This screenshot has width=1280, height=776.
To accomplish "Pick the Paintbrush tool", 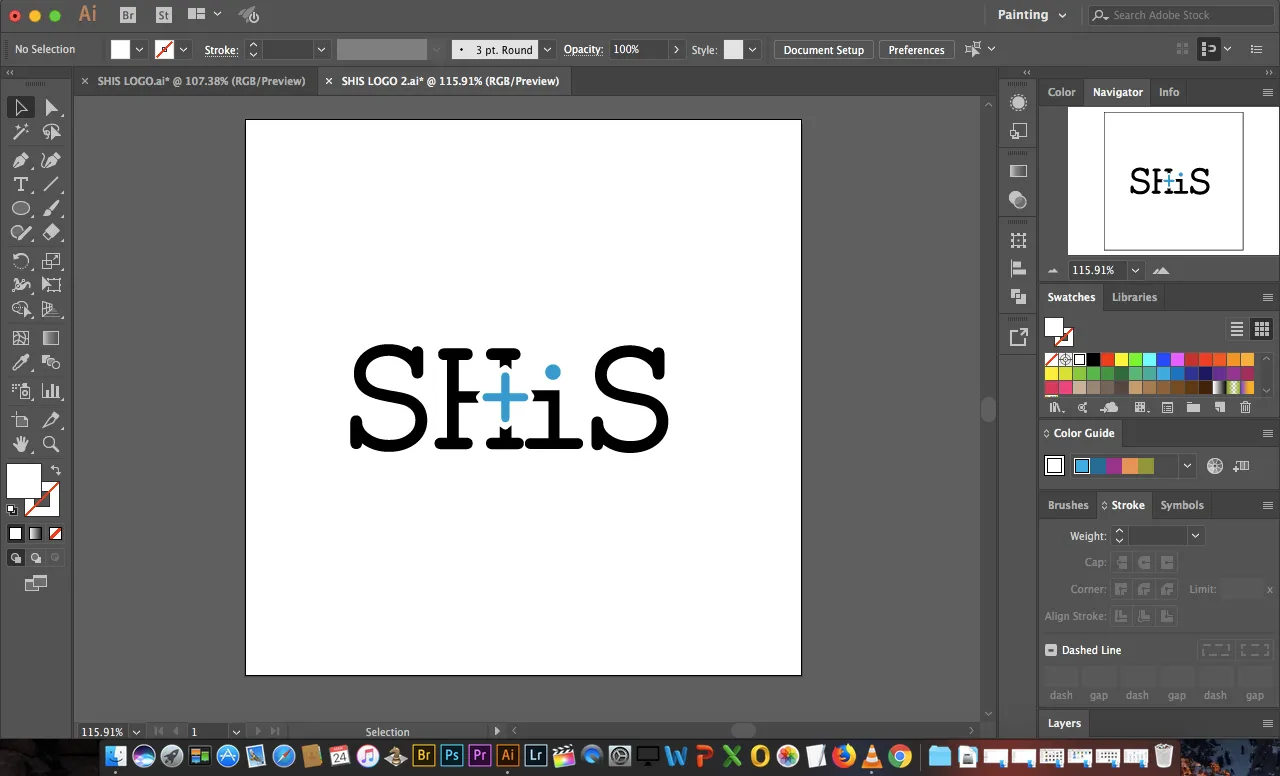I will [52, 209].
